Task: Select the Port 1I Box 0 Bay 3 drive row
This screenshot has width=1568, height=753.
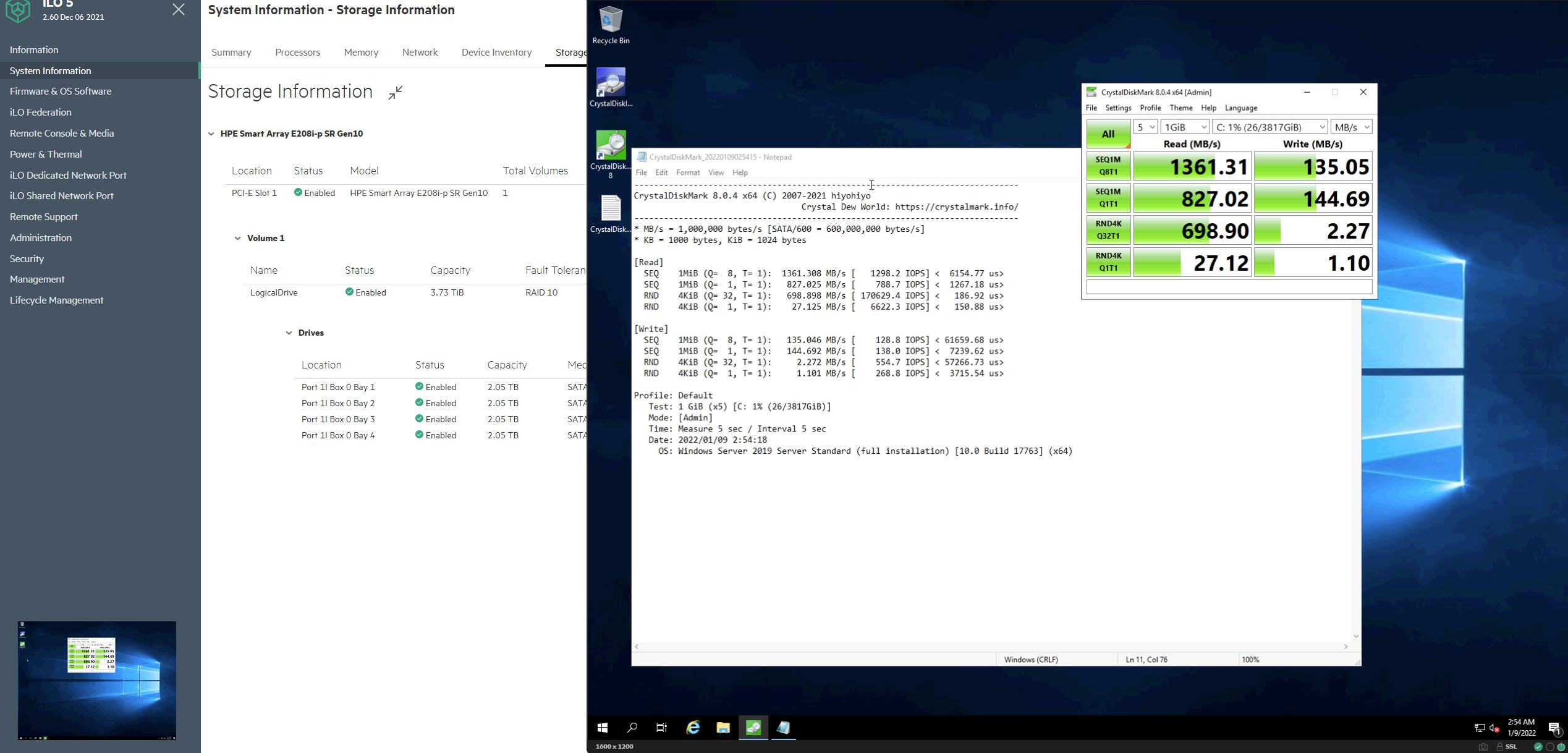Action: point(440,419)
